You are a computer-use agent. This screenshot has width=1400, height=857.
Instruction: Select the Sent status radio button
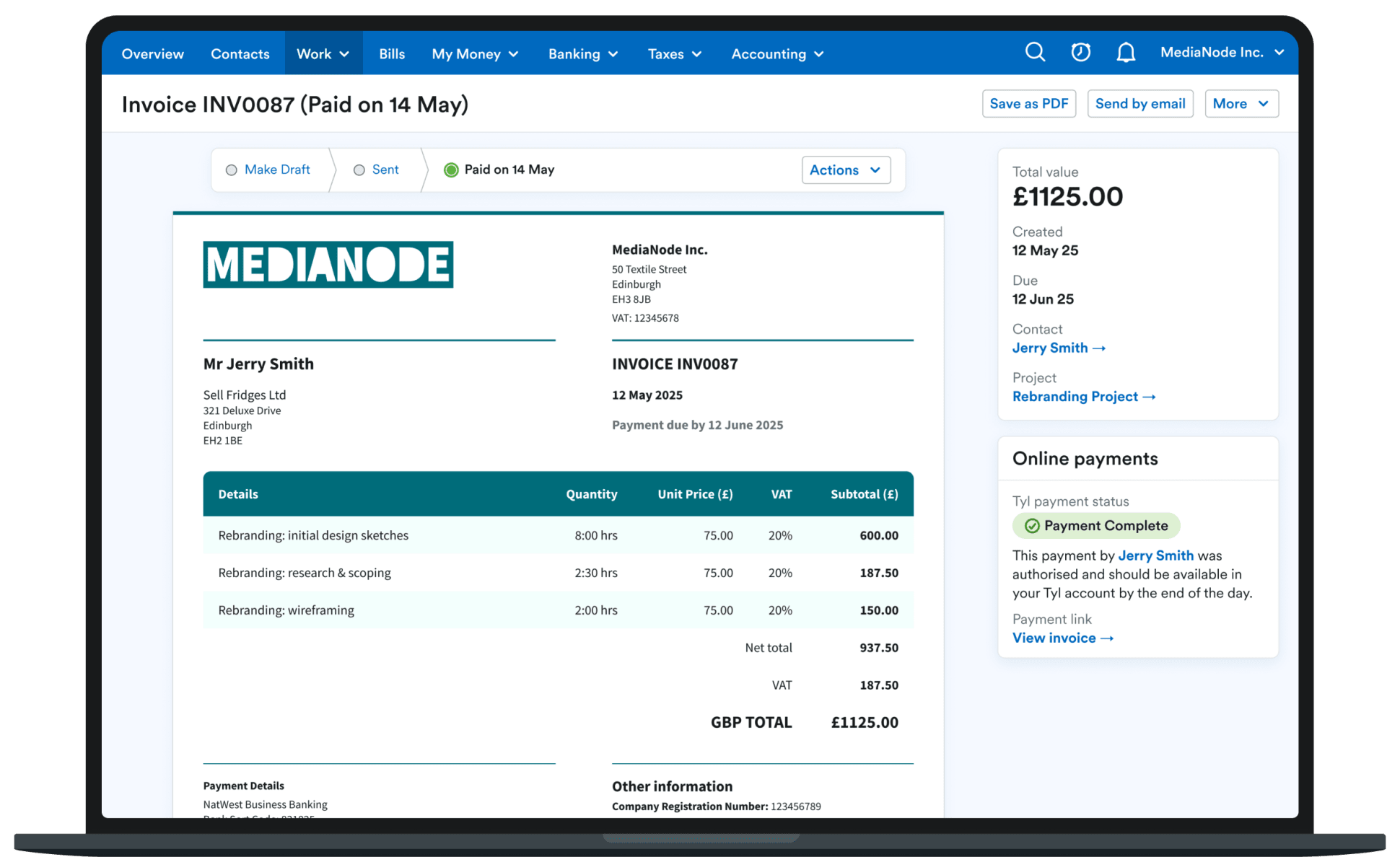pos(359,170)
